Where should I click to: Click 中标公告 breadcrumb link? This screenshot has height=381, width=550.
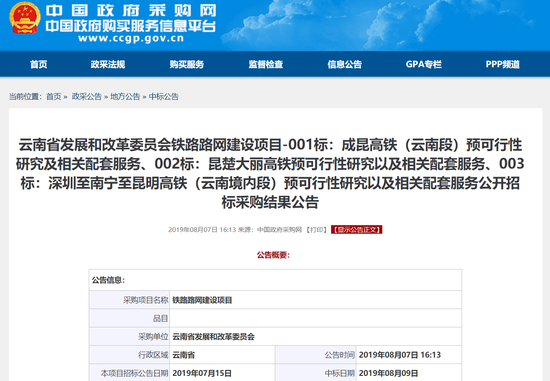[164, 96]
